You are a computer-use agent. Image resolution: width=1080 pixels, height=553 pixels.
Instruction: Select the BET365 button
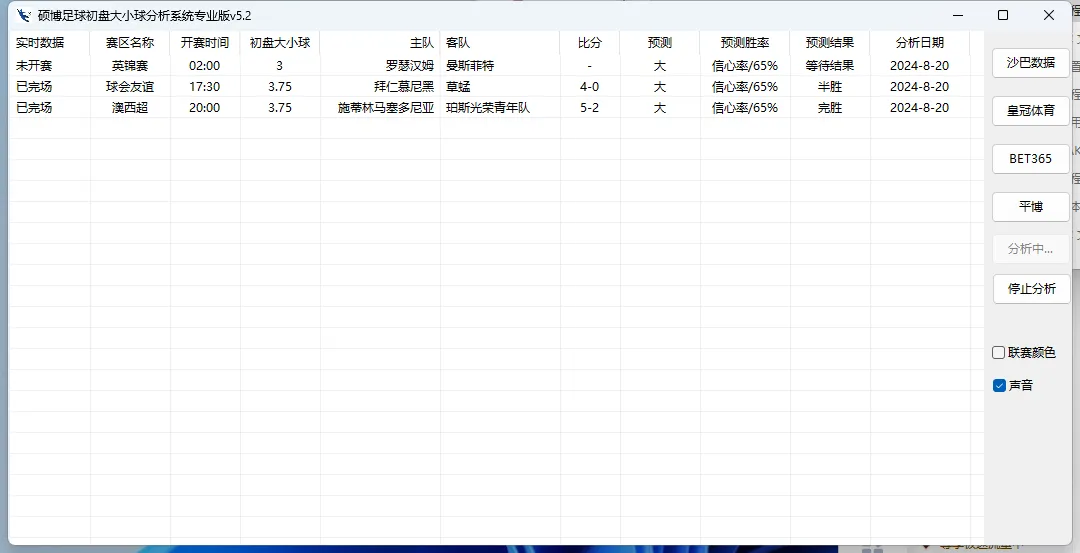(1030, 158)
